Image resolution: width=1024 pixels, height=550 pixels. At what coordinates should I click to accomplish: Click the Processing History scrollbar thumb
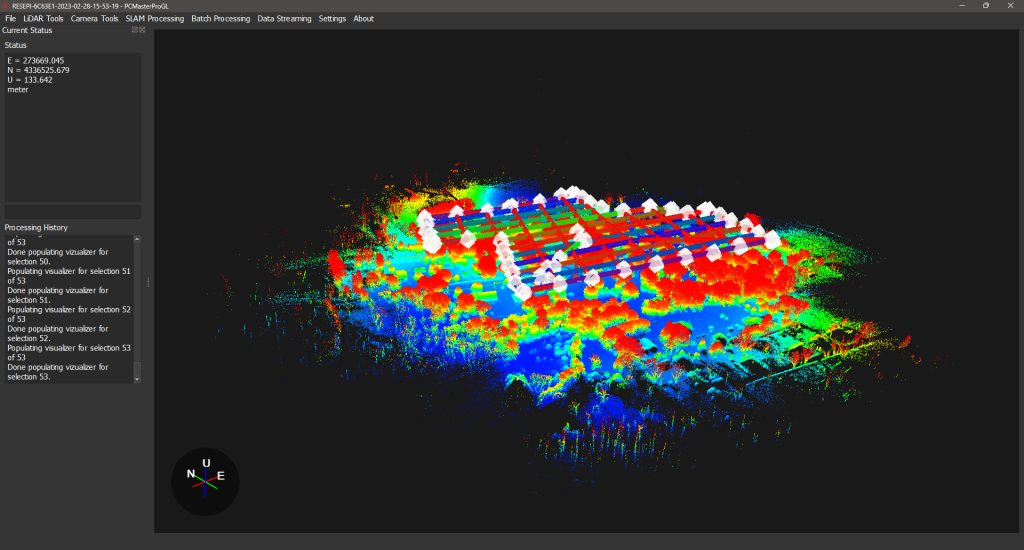click(138, 370)
